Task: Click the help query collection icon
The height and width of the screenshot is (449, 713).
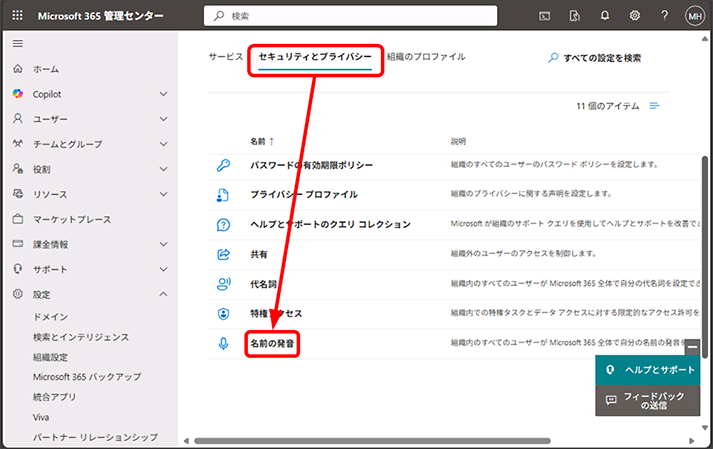Action: 223,225
